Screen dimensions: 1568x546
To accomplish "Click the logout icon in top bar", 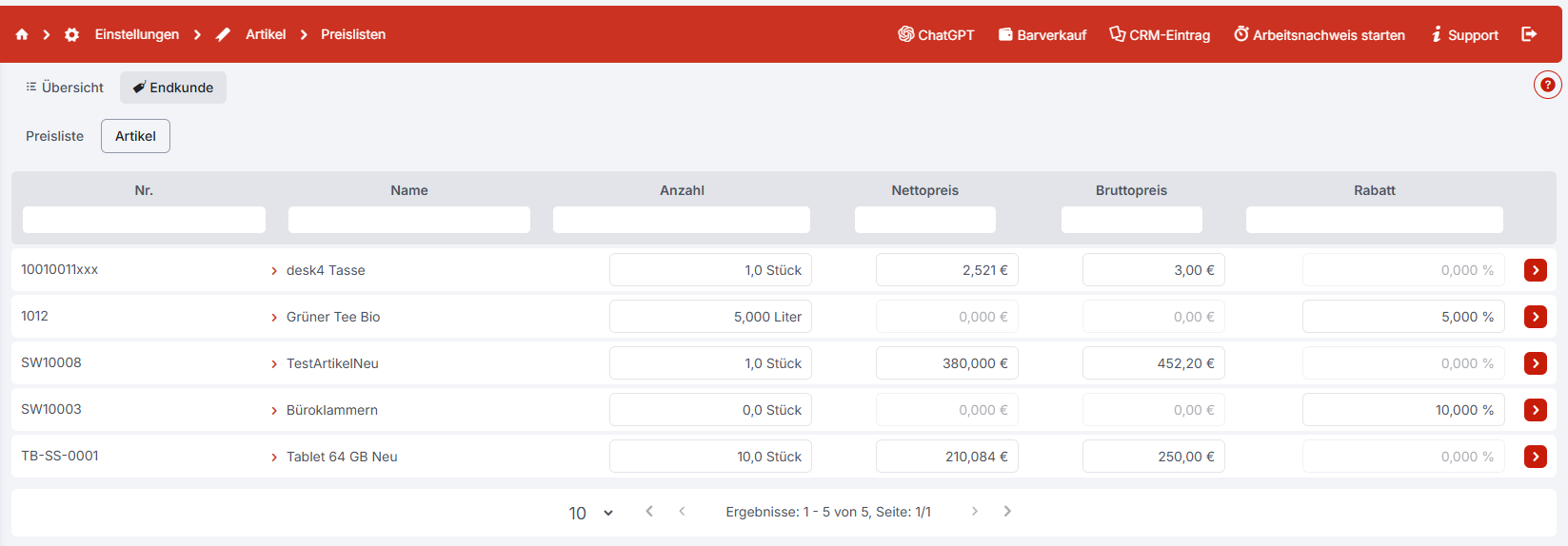I will (1529, 34).
